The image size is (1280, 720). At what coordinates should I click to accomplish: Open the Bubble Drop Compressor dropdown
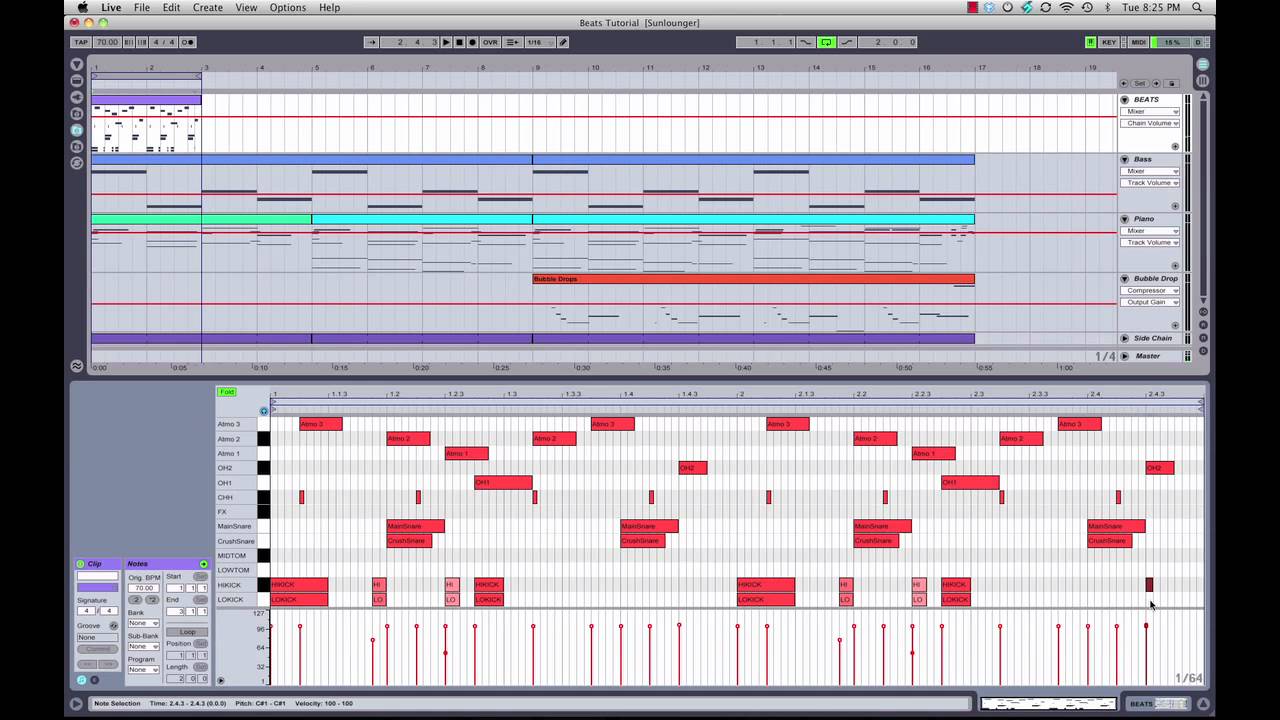point(1150,291)
